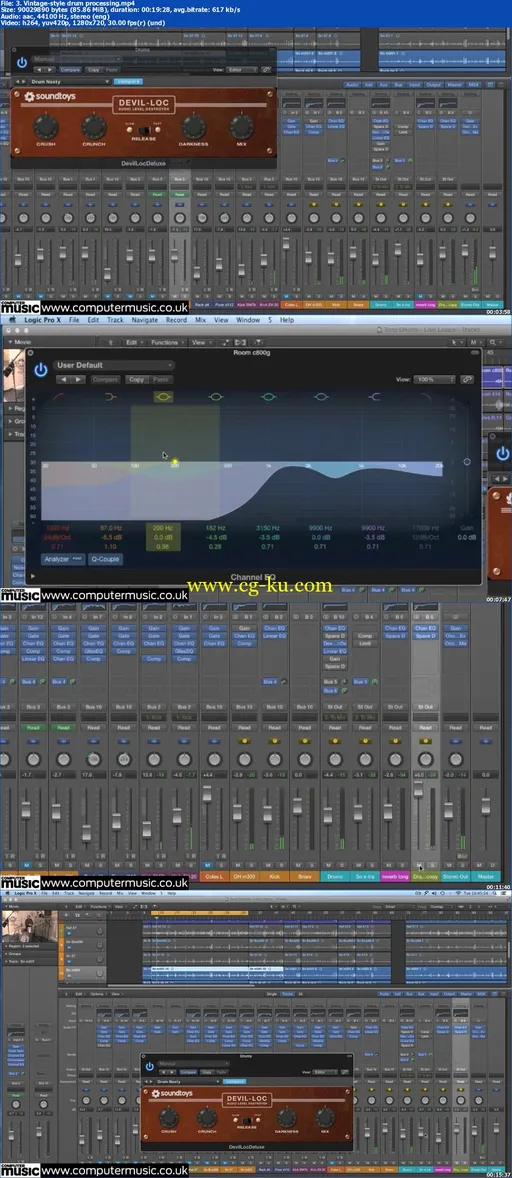Image resolution: width=512 pixels, height=1178 pixels.
Task: Open the Window menu
Action: pyautogui.click(x=248, y=319)
